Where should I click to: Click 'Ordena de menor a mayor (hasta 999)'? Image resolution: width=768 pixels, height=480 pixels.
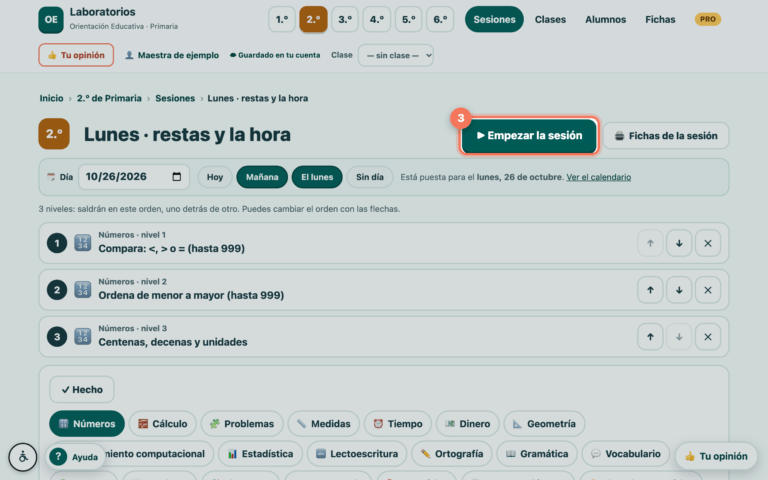click(x=191, y=295)
